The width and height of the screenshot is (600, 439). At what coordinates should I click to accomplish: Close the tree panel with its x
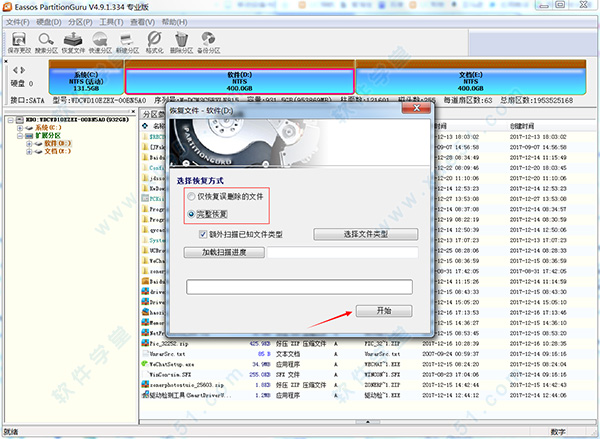[133, 111]
